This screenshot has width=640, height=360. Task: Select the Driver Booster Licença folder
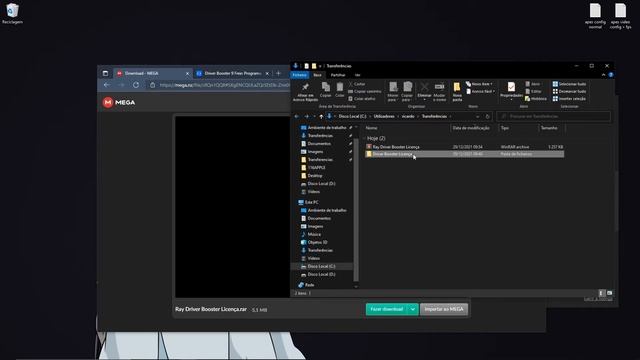point(464,154)
